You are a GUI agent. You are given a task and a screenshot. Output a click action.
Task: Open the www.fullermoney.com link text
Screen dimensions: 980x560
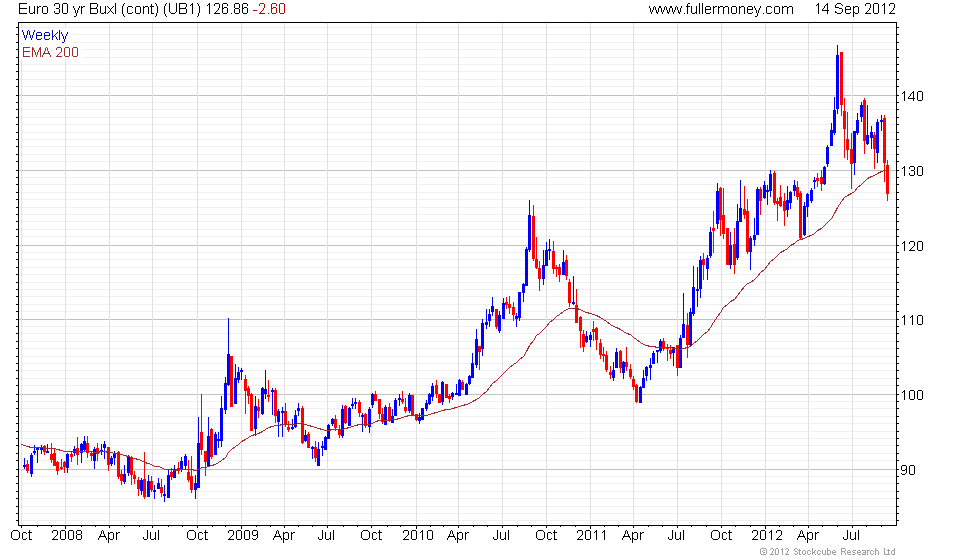point(721,9)
